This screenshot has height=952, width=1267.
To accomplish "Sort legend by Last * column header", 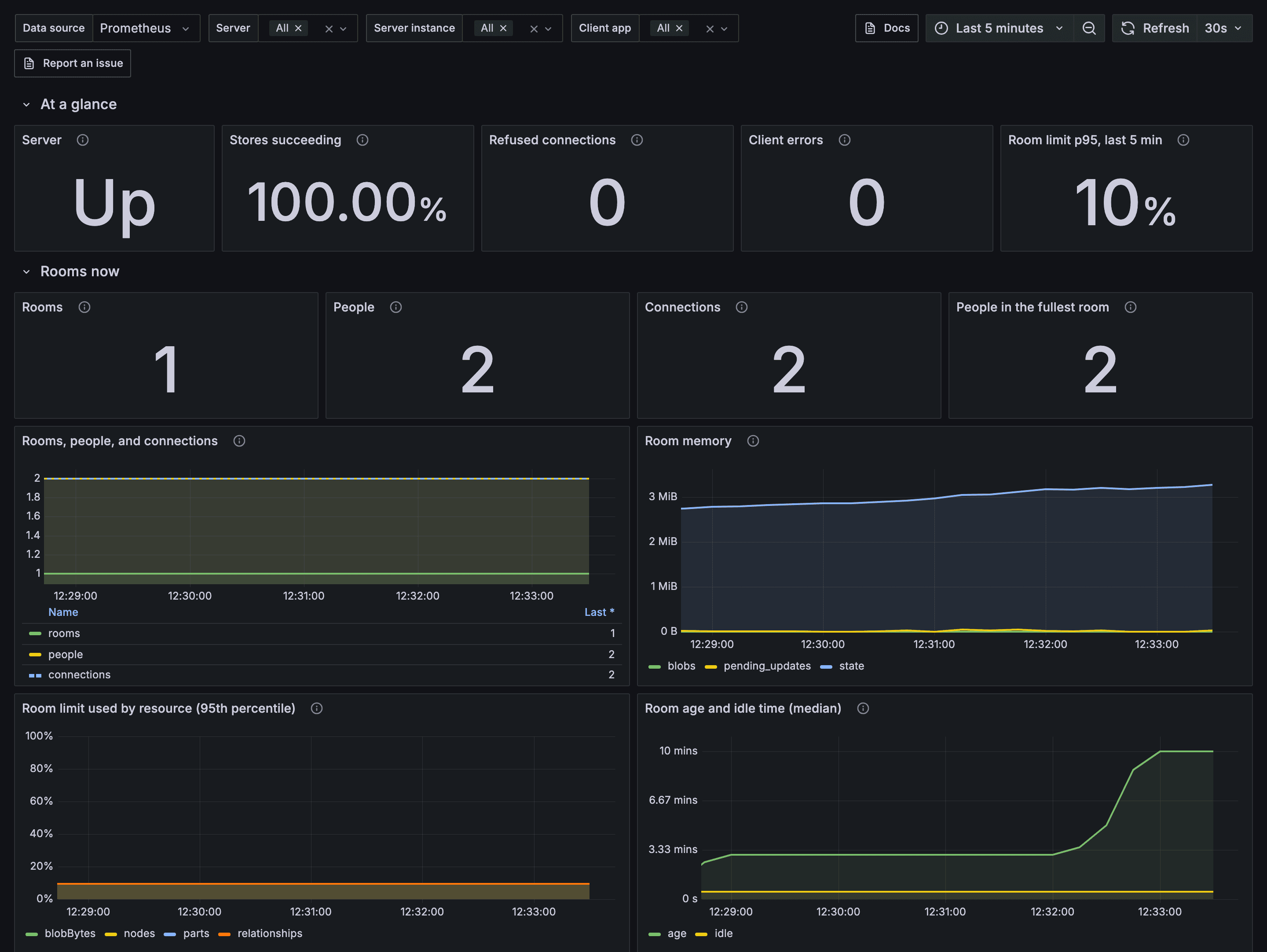I will pyautogui.click(x=599, y=612).
